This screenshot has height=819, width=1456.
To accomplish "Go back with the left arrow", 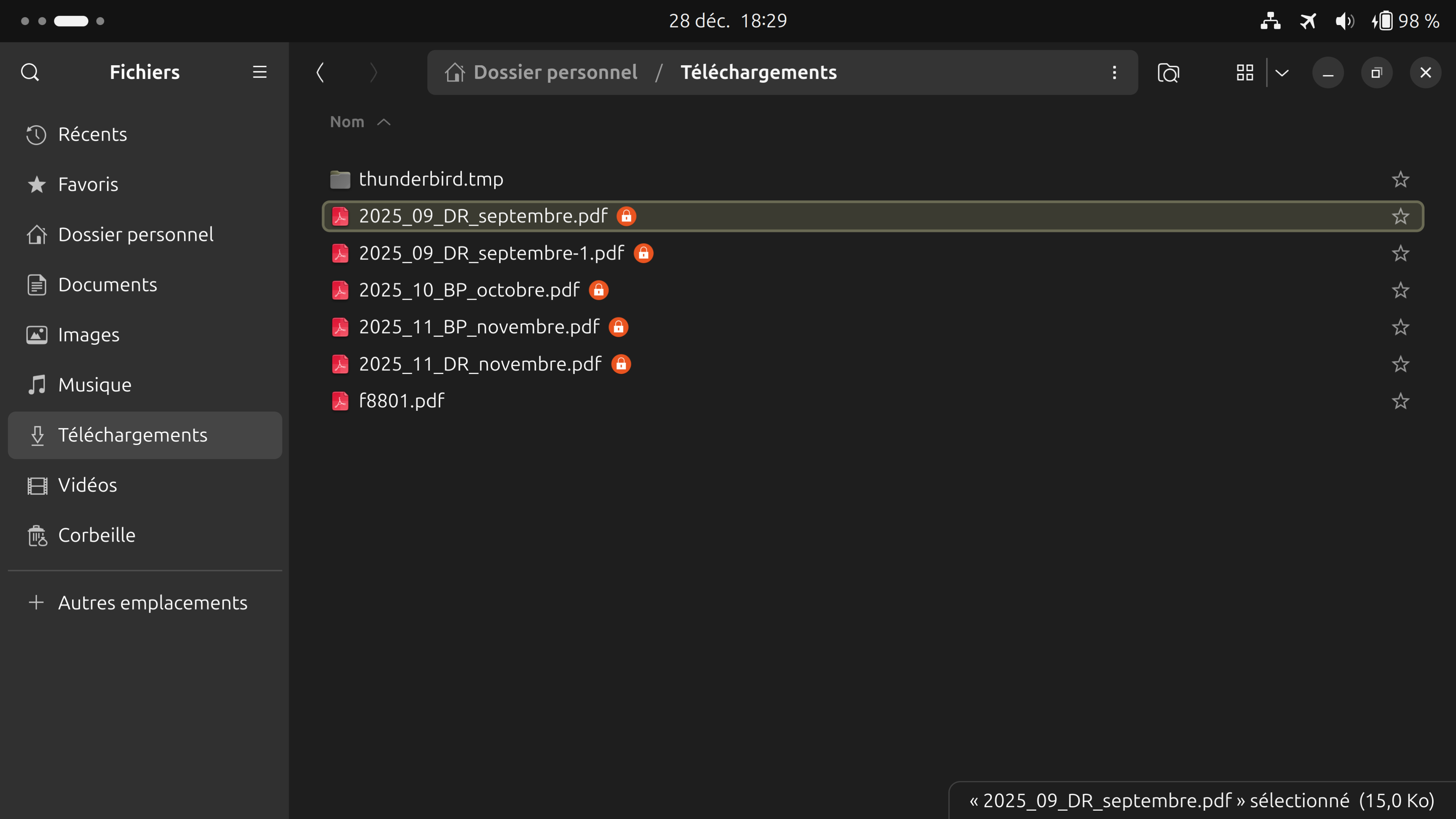I will coord(320,72).
